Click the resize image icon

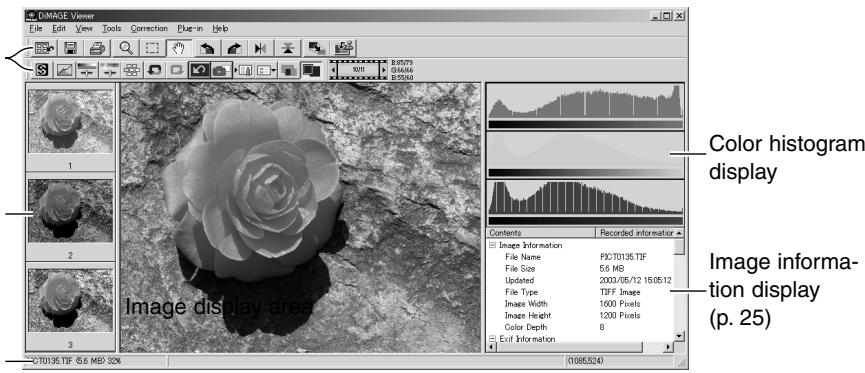coord(317,48)
